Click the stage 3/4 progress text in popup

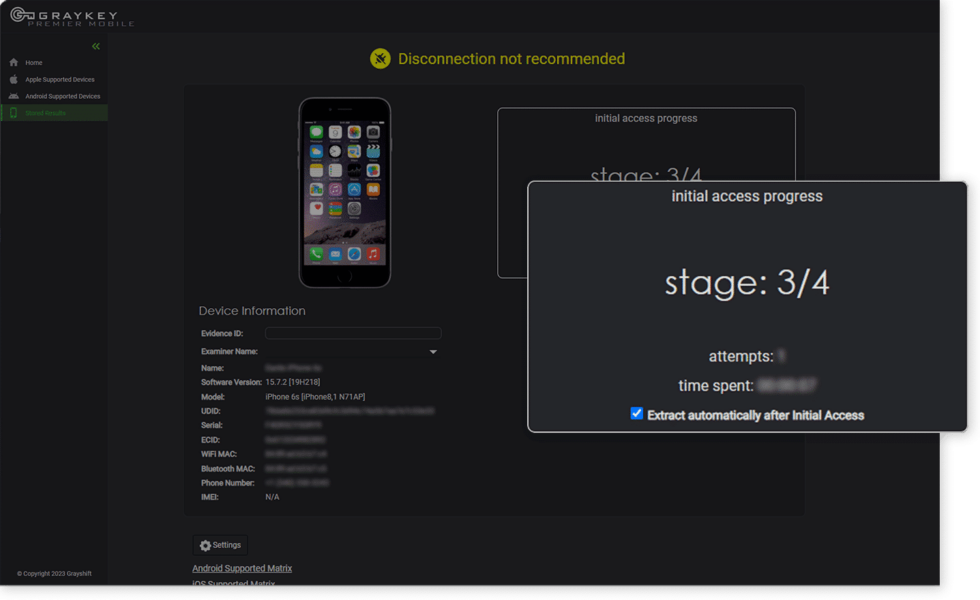[x=747, y=283]
